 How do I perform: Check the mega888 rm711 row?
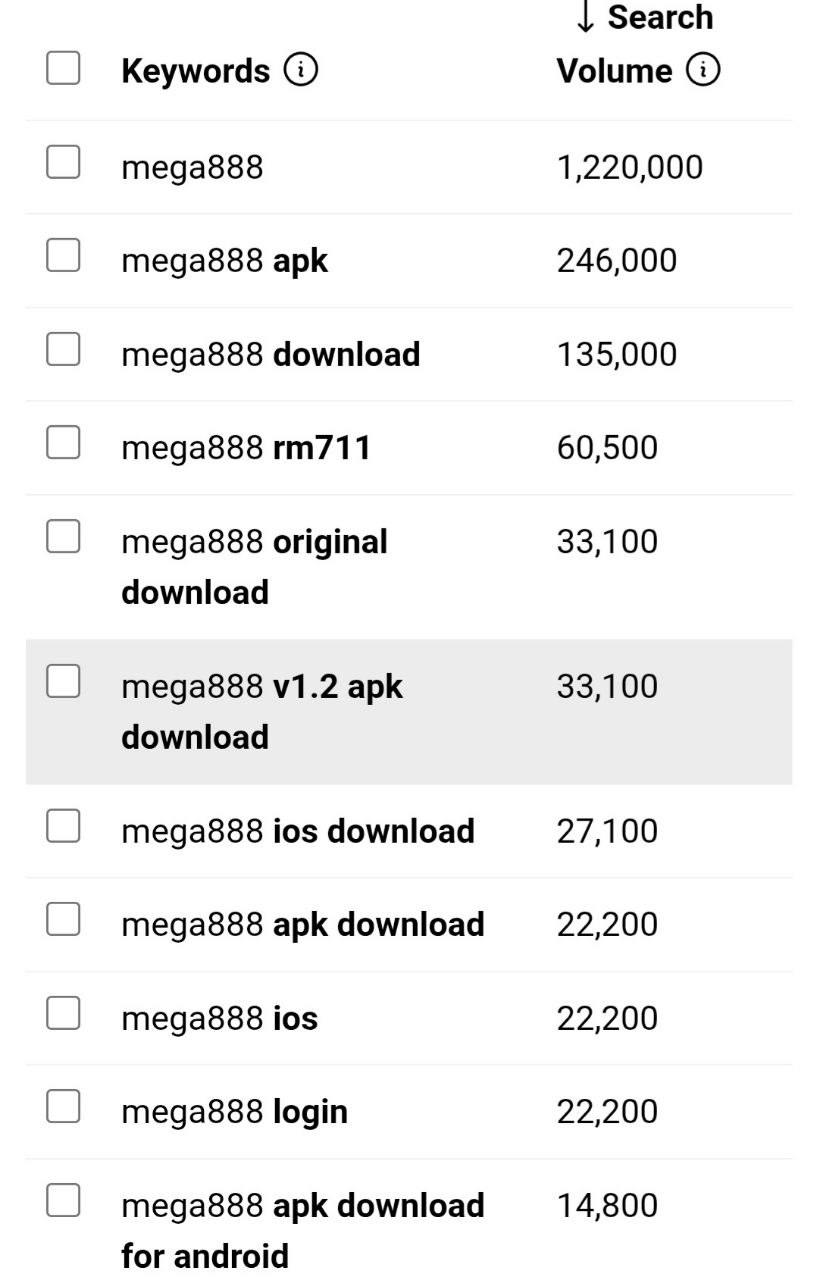pos(63,444)
